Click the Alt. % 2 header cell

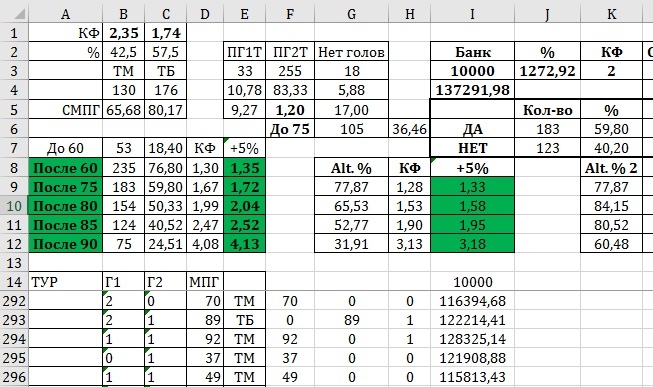tap(611, 167)
